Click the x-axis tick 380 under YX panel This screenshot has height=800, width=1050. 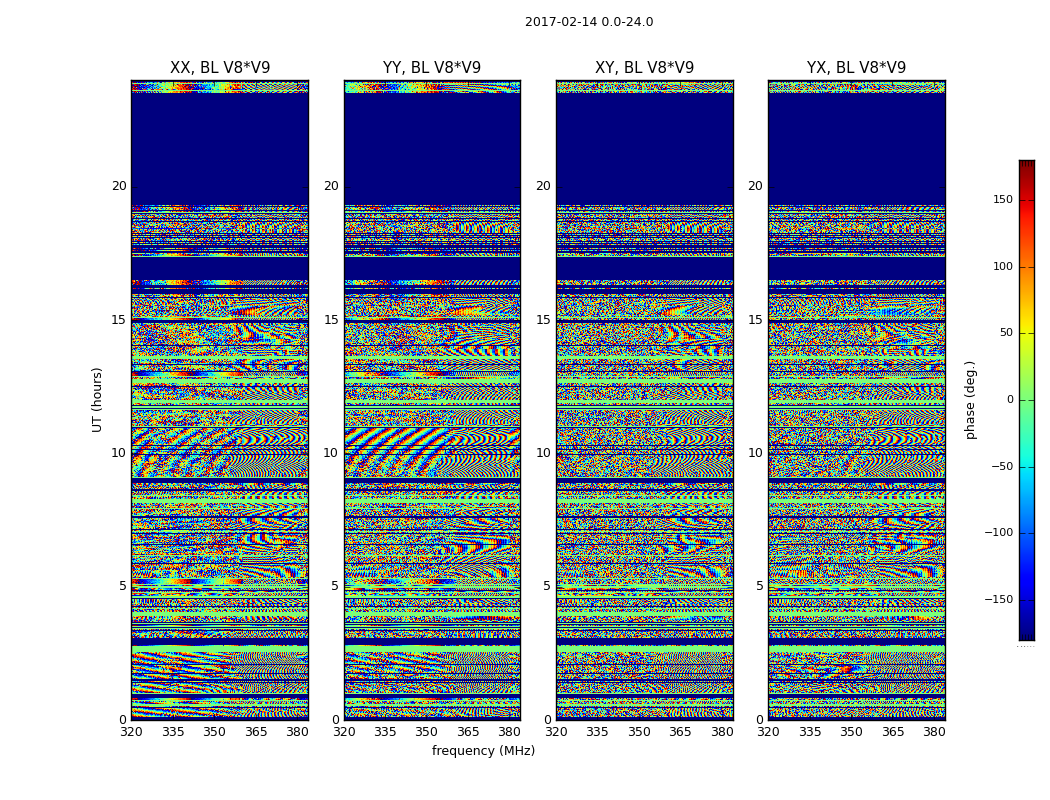[x=934, y=732]
